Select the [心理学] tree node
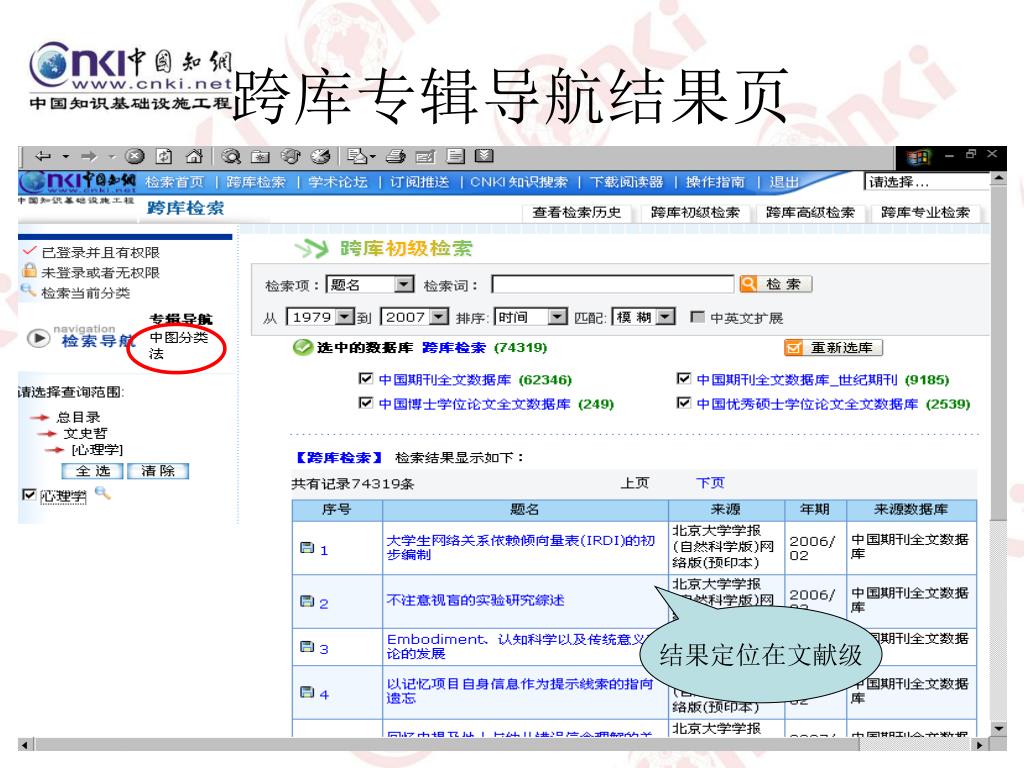Viewport: 1024px width, 768px height. point(97,449)
